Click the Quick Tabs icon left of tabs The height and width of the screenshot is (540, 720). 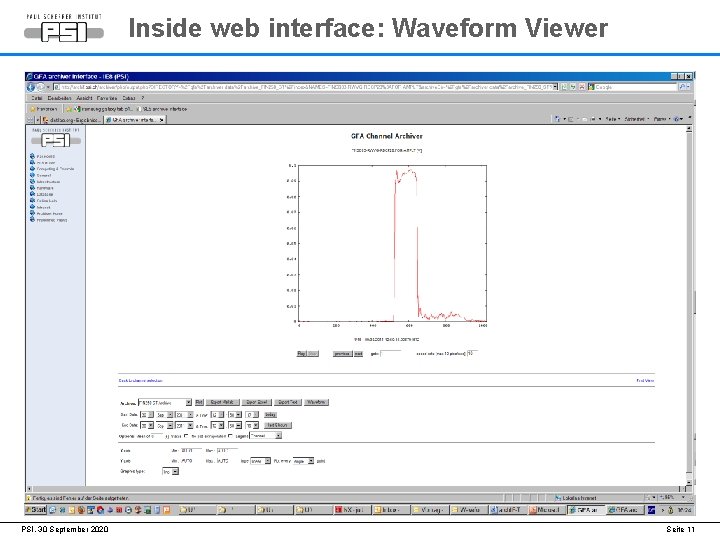[30, 120]
